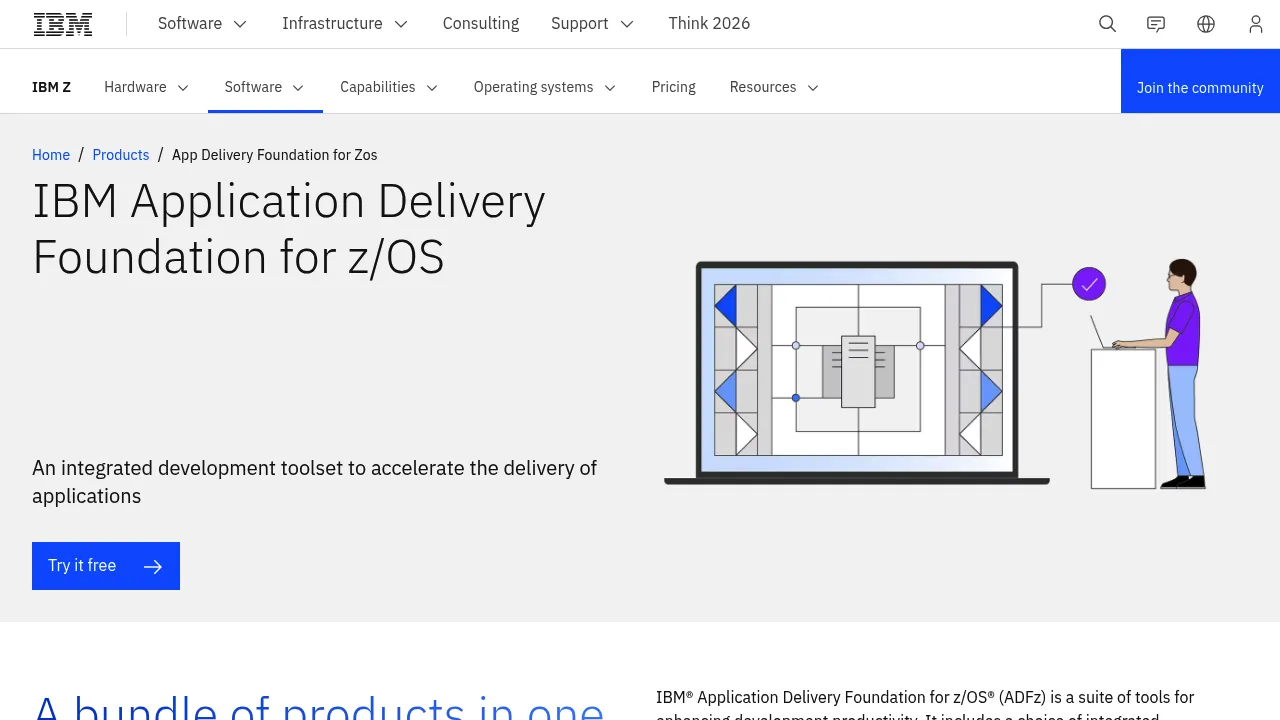Click the 'An integrated development toolset' tagline
Viewport: 1280px width, 720px height.
(315, 482)
